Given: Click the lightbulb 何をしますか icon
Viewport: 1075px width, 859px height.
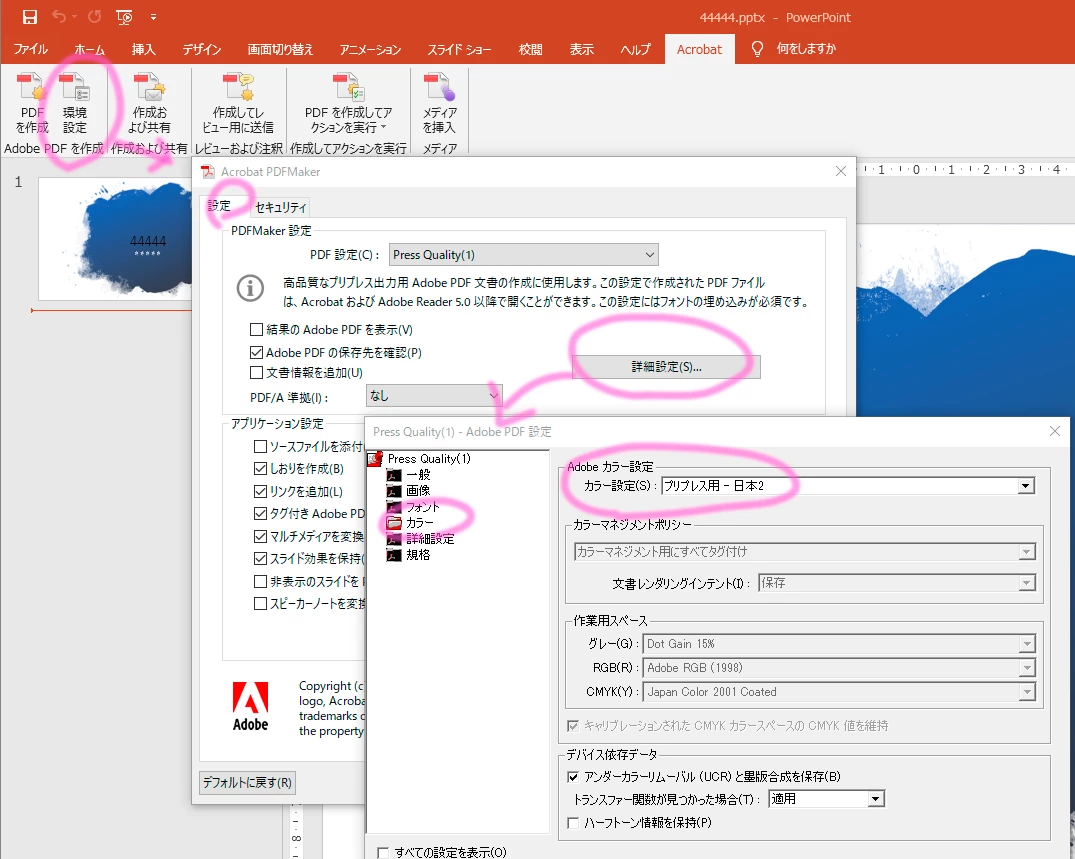Looking at the screenshot, I should pyautogui.click(x=757, y=49).
